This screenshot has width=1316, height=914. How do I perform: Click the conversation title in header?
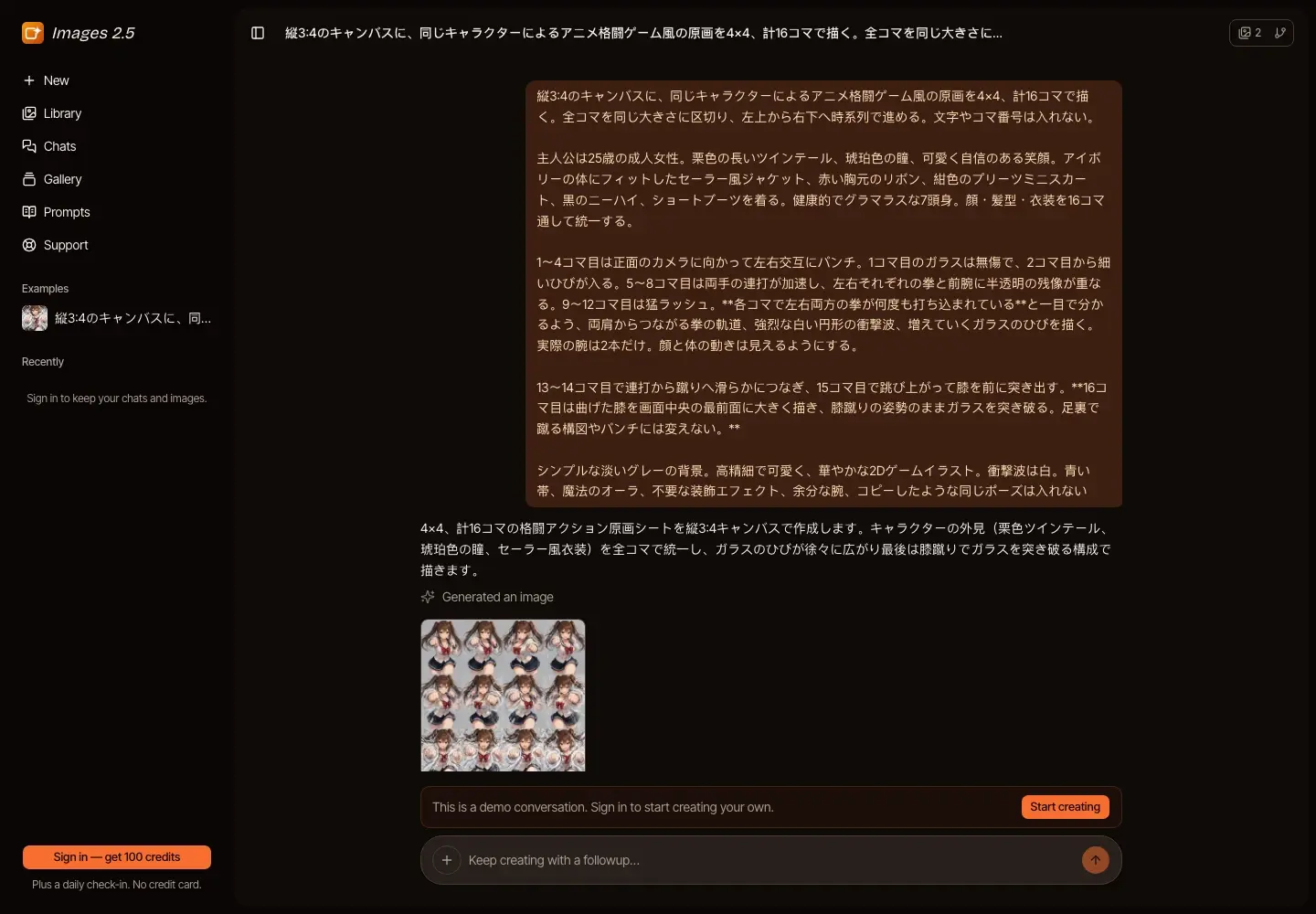643,33
